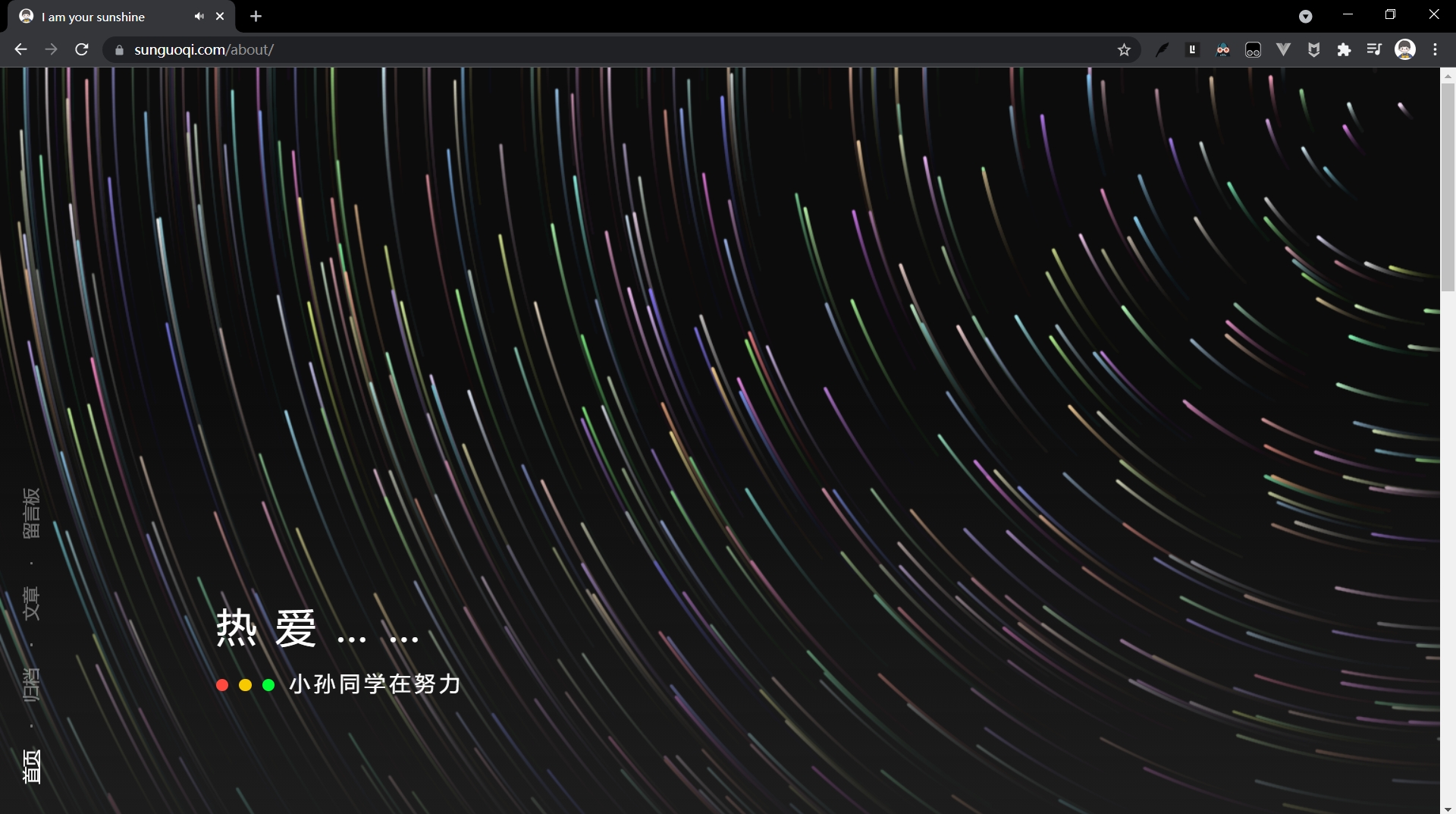Restore down the Chrome window
The height and width of the screenshot is (814, 1456).
click(x=1390, y=14)
